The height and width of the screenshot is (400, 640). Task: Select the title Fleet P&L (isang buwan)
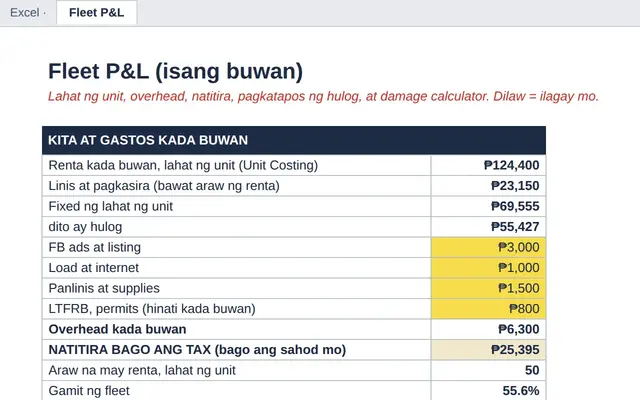pyautogui.click(x=176, y=71)
